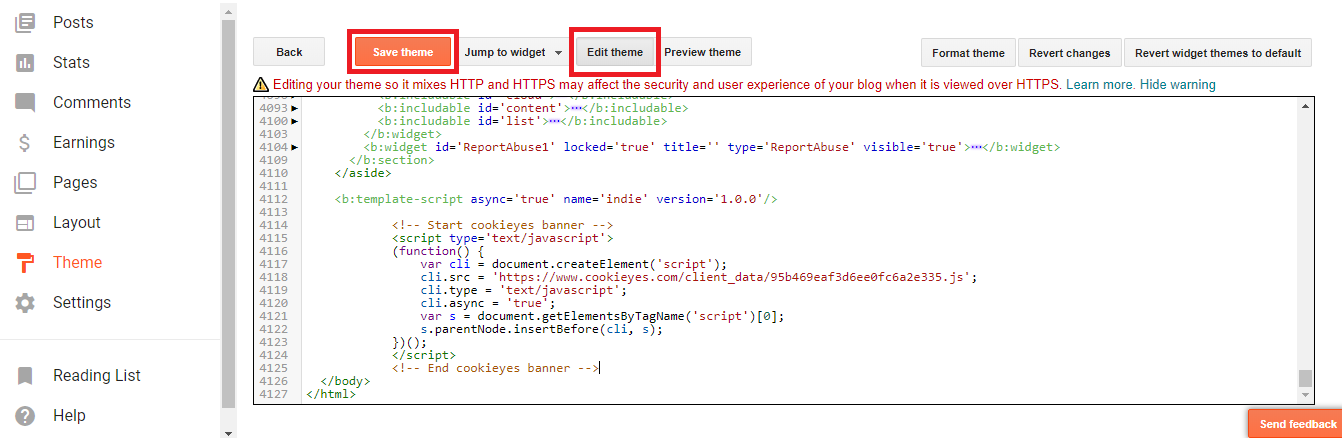
Task: Click the Edit theme button
Action: click(615, 52)
